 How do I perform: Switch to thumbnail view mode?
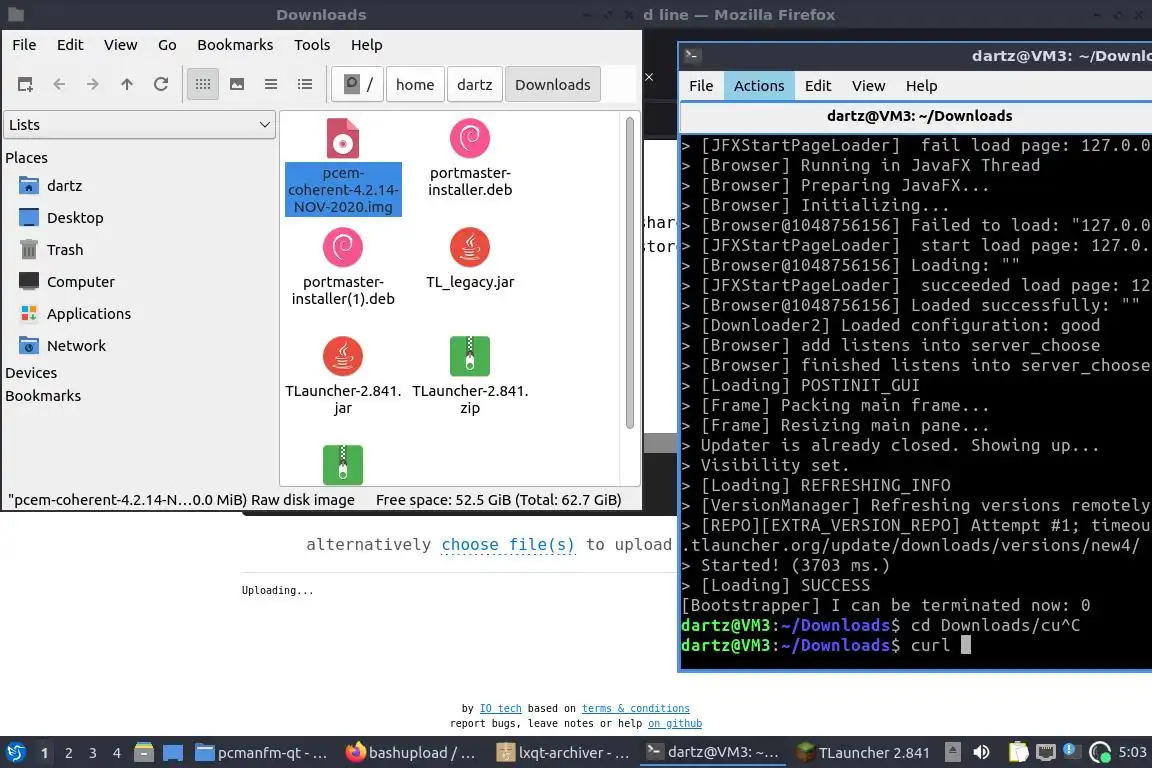237,85
